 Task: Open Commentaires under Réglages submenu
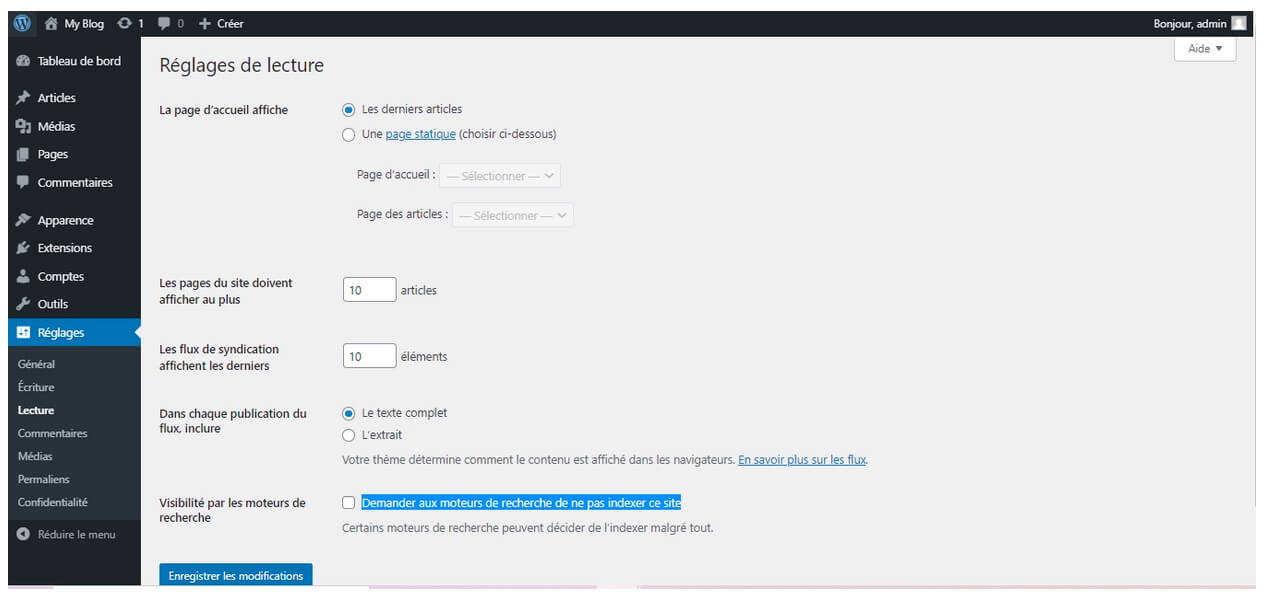click(x=52, y=433)
